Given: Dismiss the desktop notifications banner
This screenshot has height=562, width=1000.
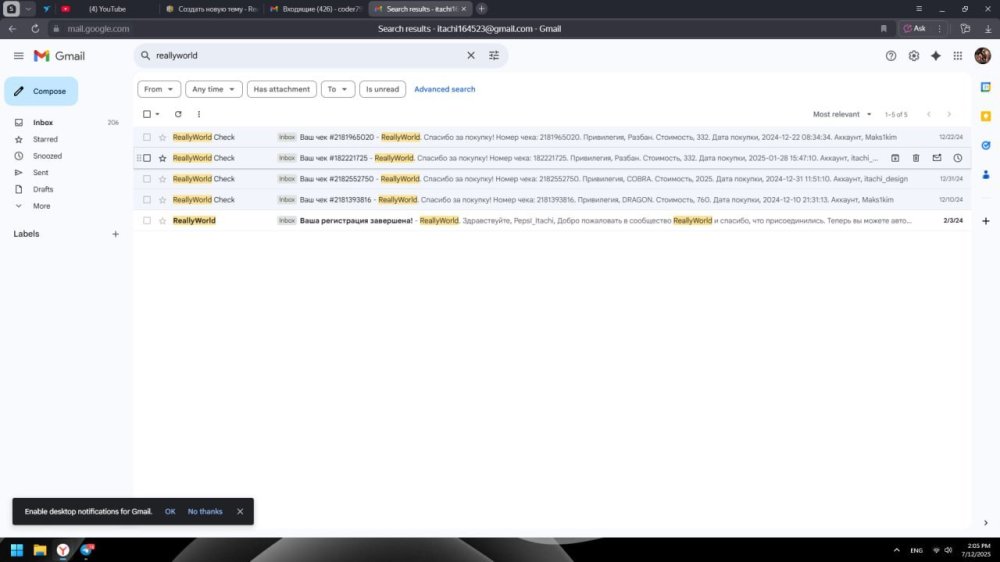Looking at the screenshot, I should pyautogui.click(x=240, y=512).
